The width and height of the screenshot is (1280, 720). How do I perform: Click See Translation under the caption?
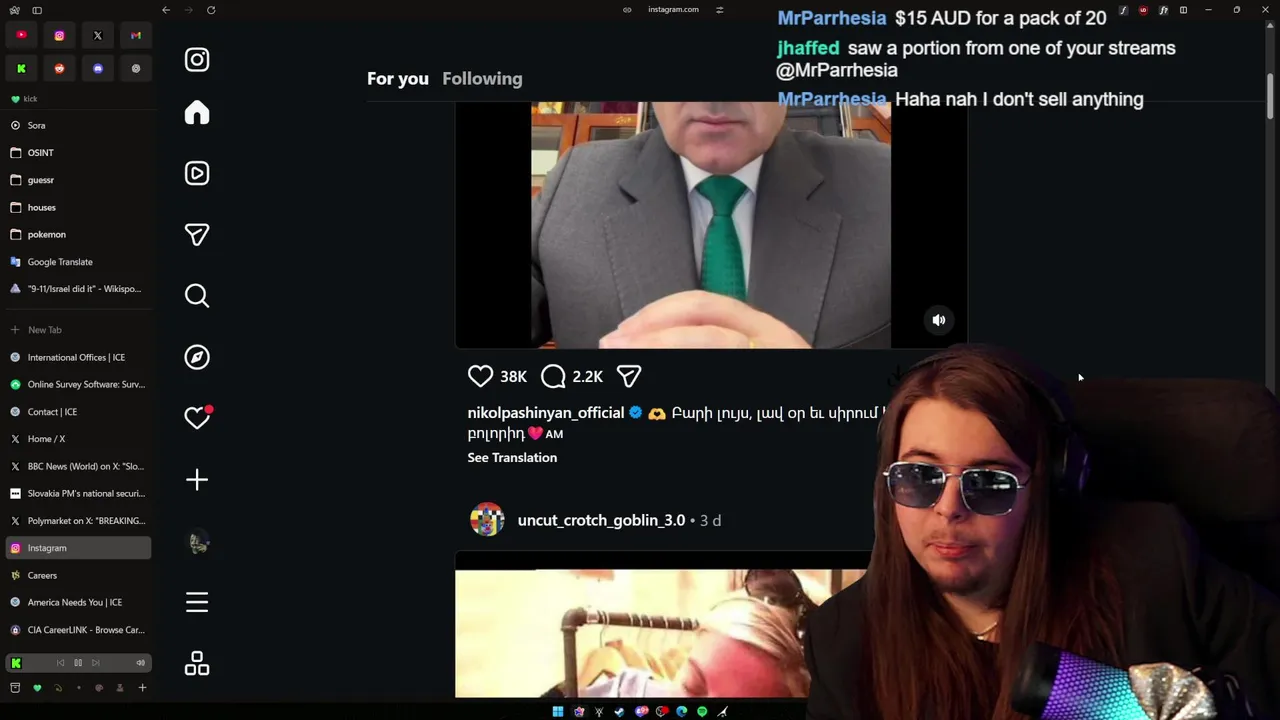coord(512,457)
